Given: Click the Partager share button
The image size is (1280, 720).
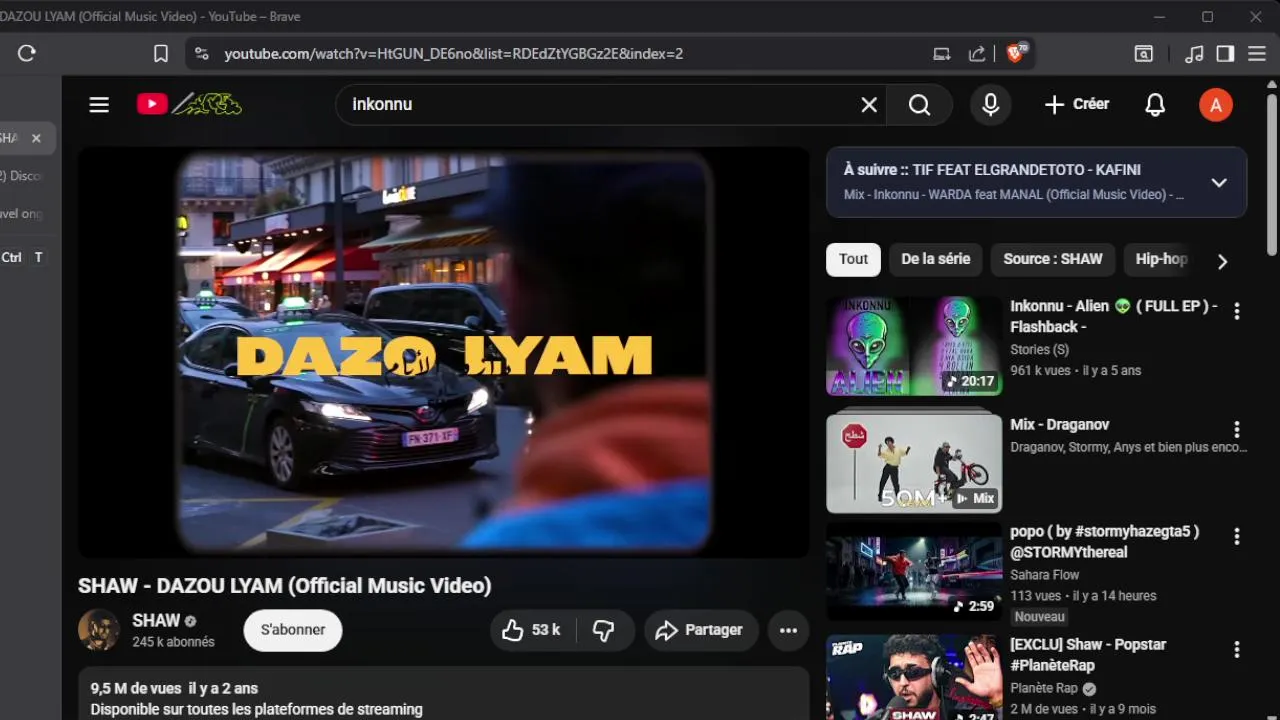Looking at the screenshot, I should coord(700,630).
